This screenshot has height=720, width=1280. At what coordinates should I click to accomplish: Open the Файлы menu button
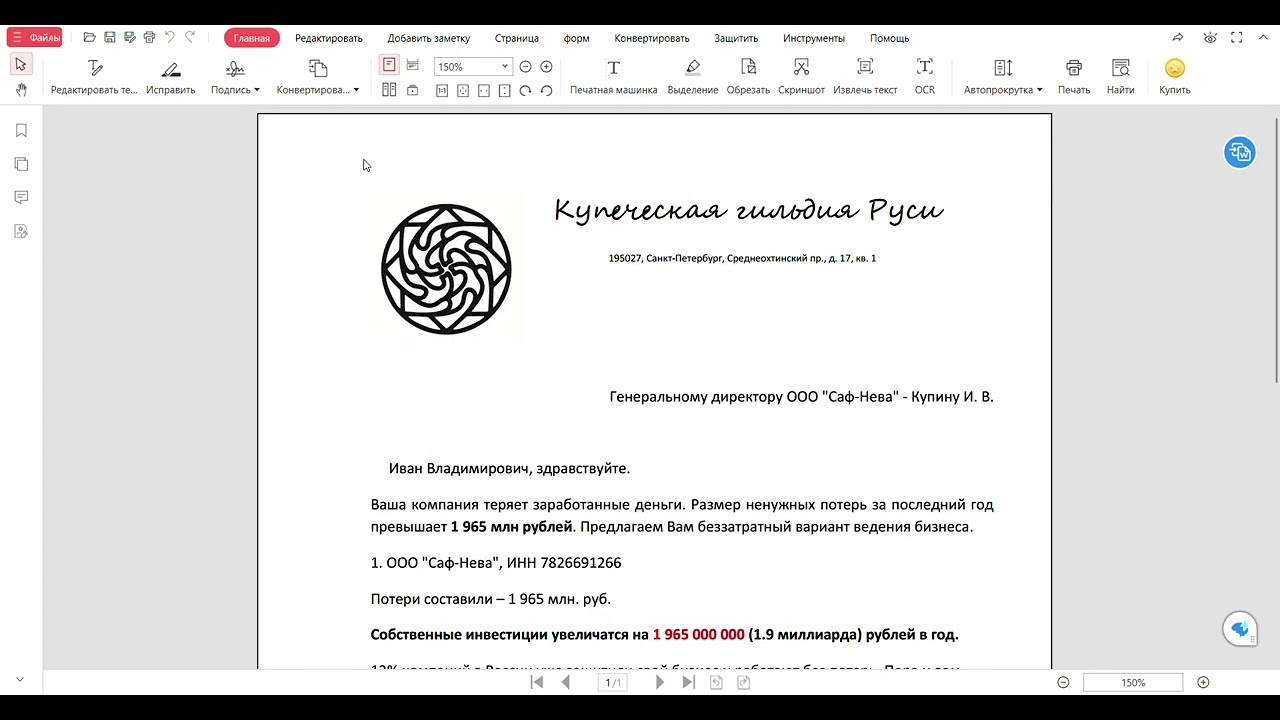[35, 38]
